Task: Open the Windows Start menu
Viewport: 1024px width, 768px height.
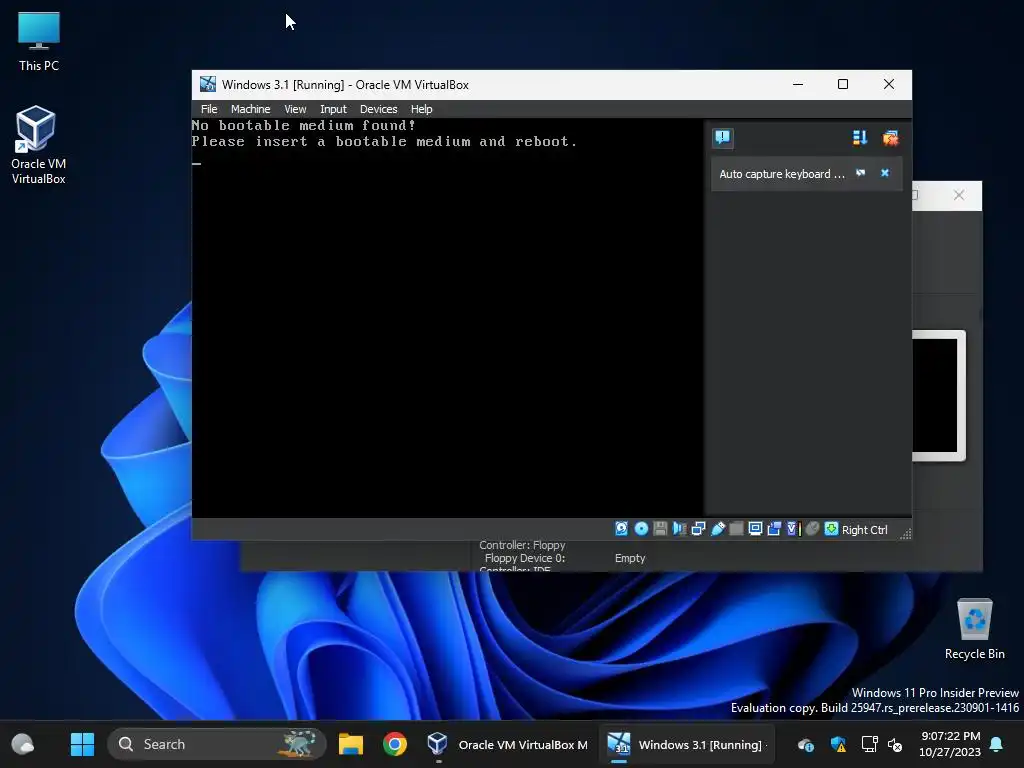Action: 82,744
